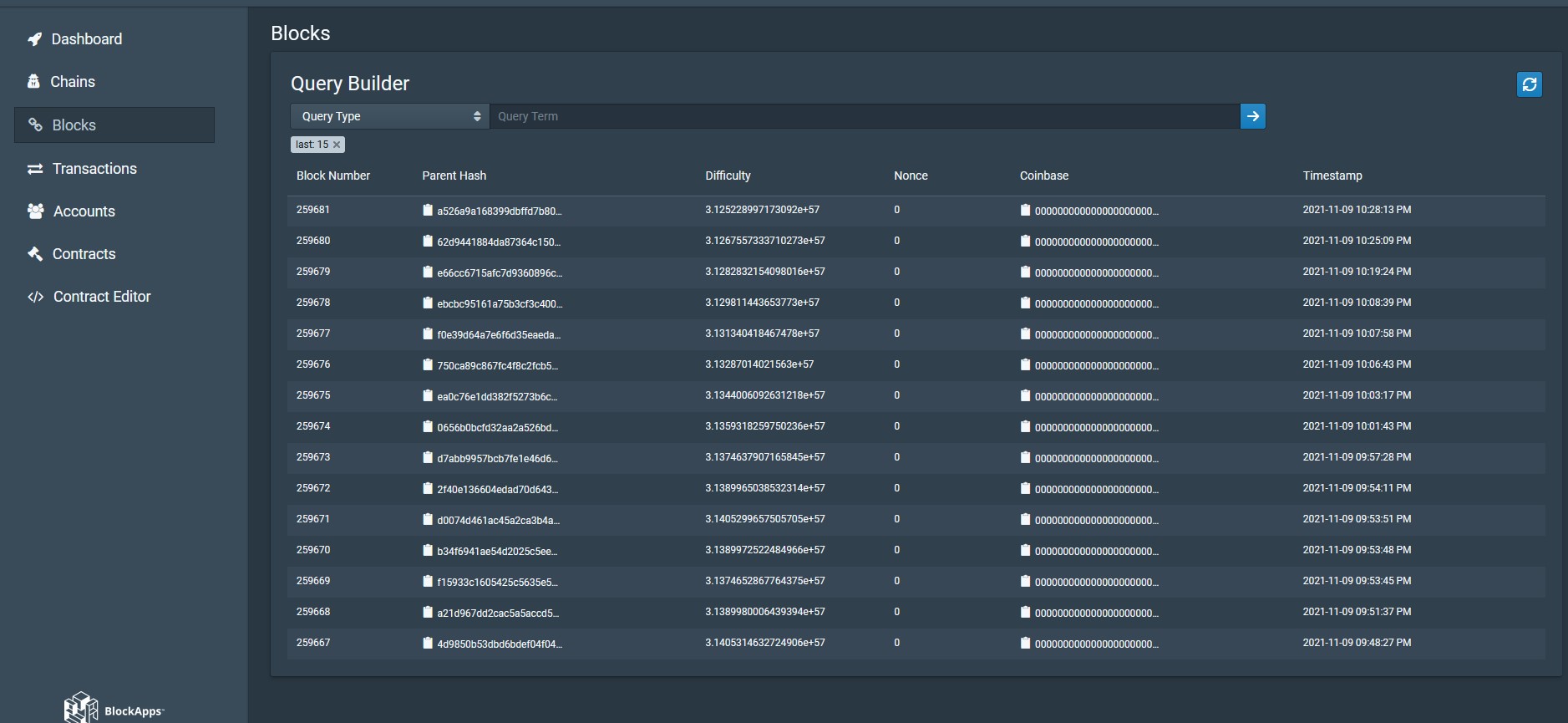This screenshot has height=723, width=1568.
Task: Click the Contract Editor code icon
Action: (x=35, y=297)
